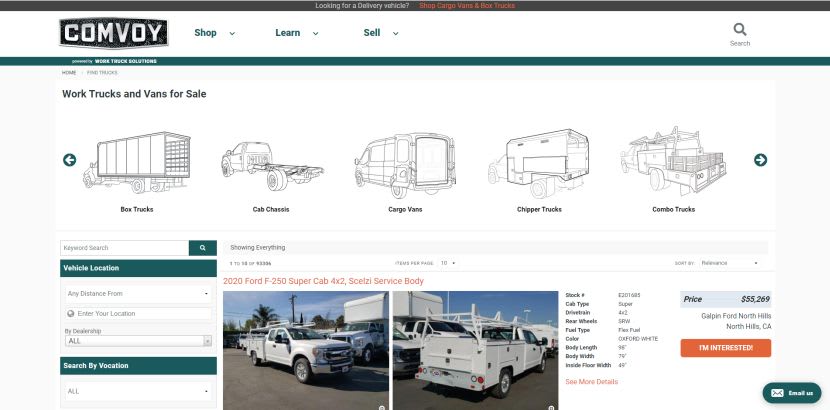Submit keyword search with magnifier button

(x=203, y=248)
